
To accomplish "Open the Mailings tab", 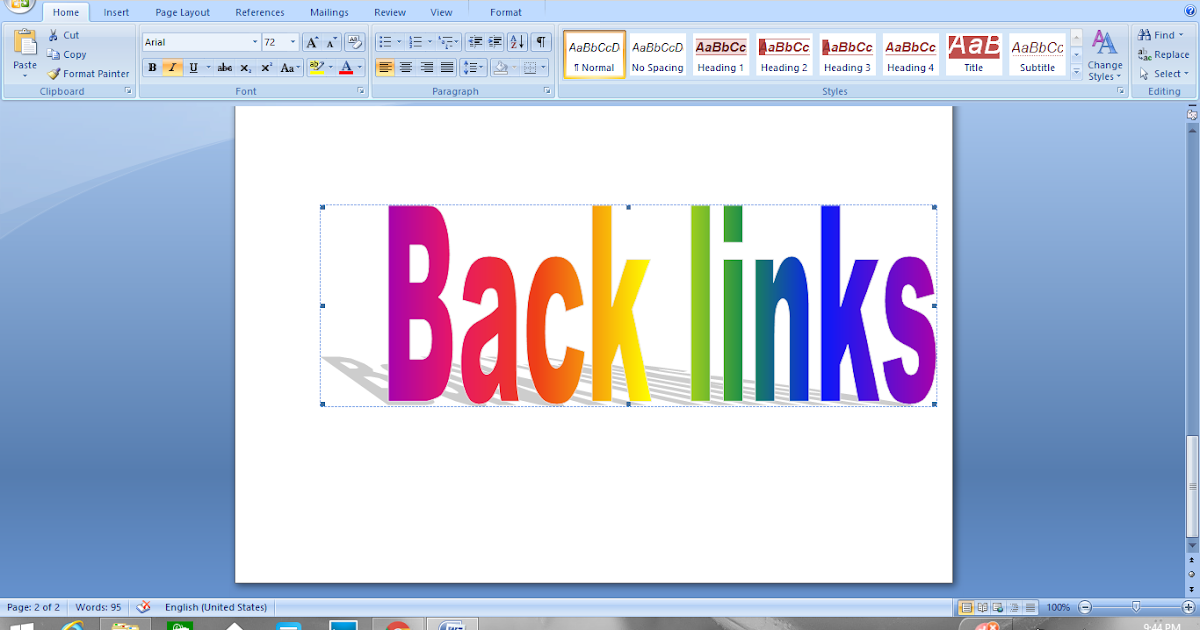I will [x=328, y=12].
